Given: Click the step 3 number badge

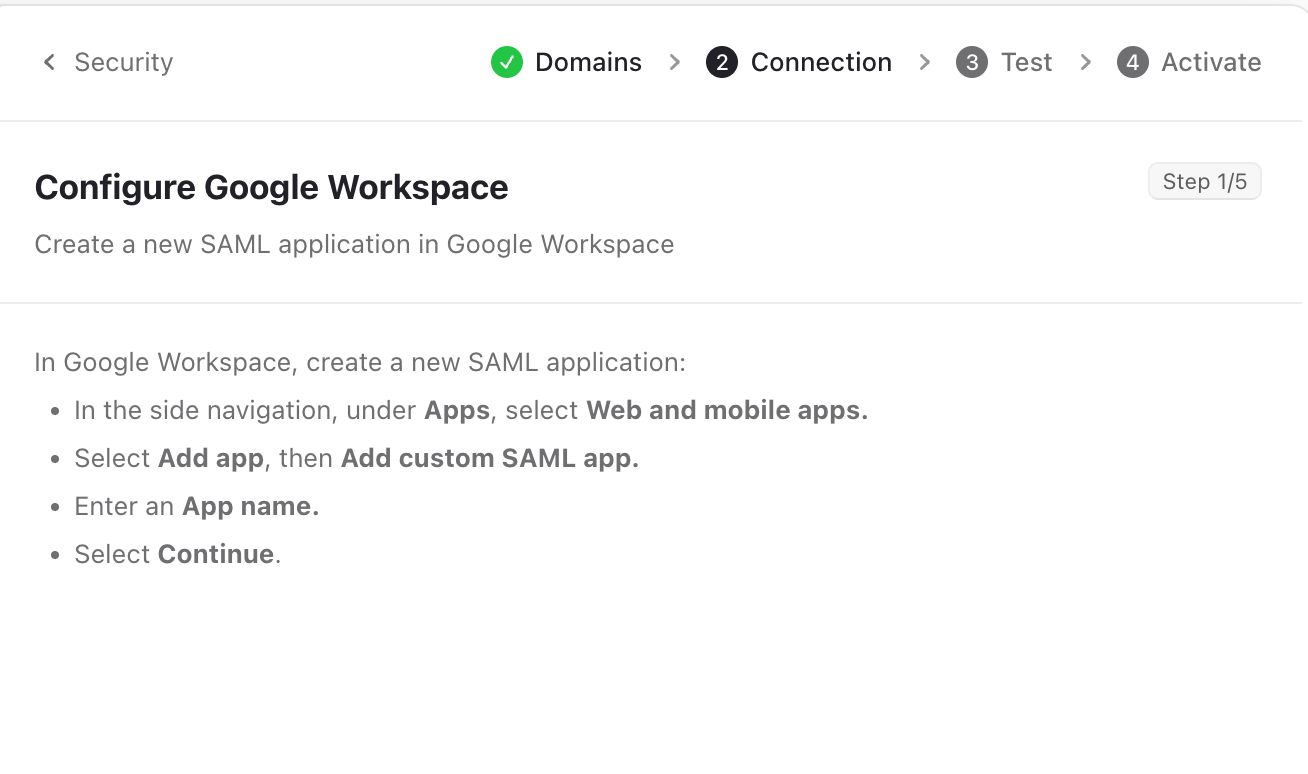Looking at the screenshot, I should coord(972,62).
